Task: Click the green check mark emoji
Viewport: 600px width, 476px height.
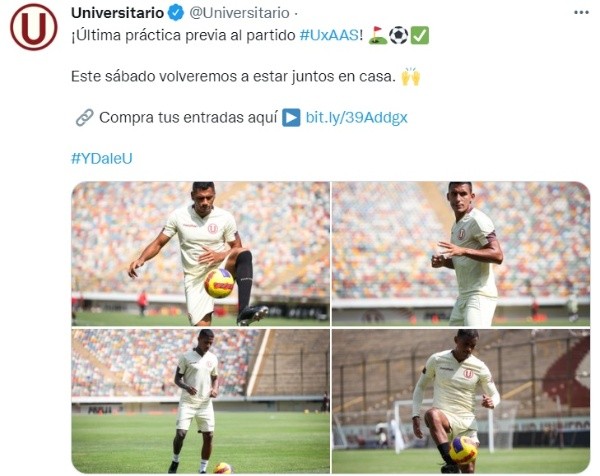Action: [420, 35]
